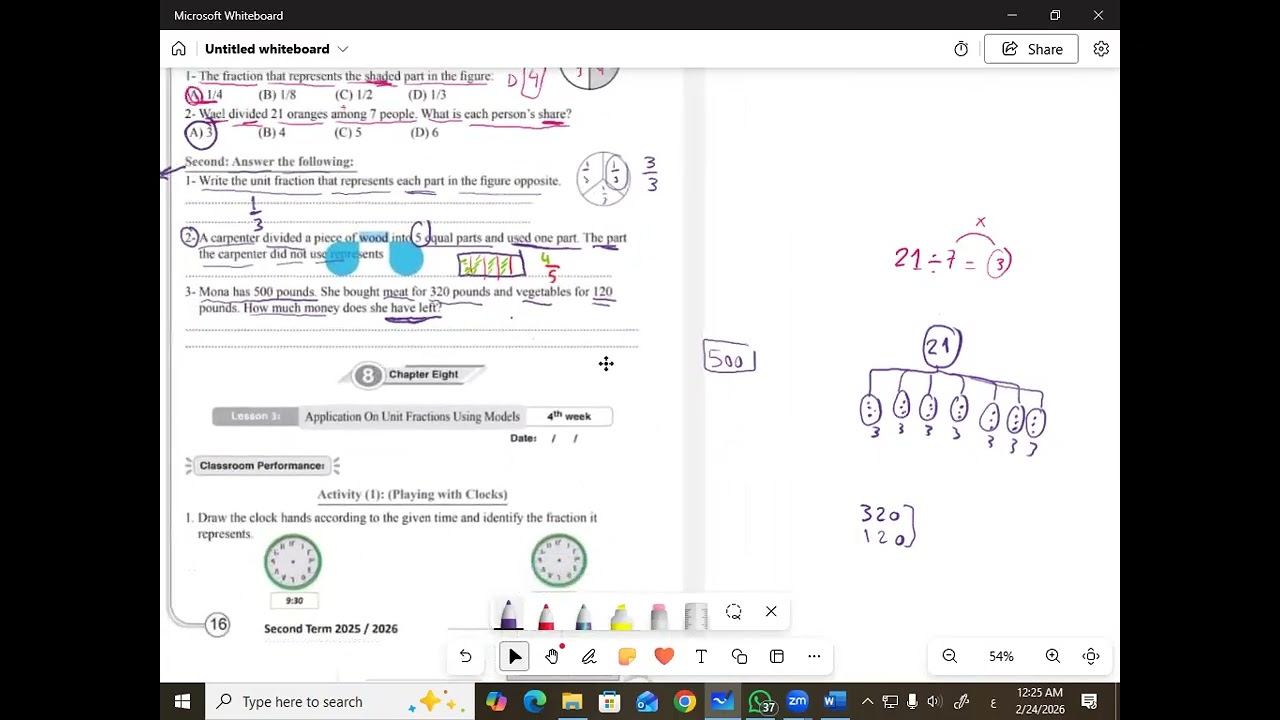
Task: Click the 54% zoom level
Action: 1001,656
